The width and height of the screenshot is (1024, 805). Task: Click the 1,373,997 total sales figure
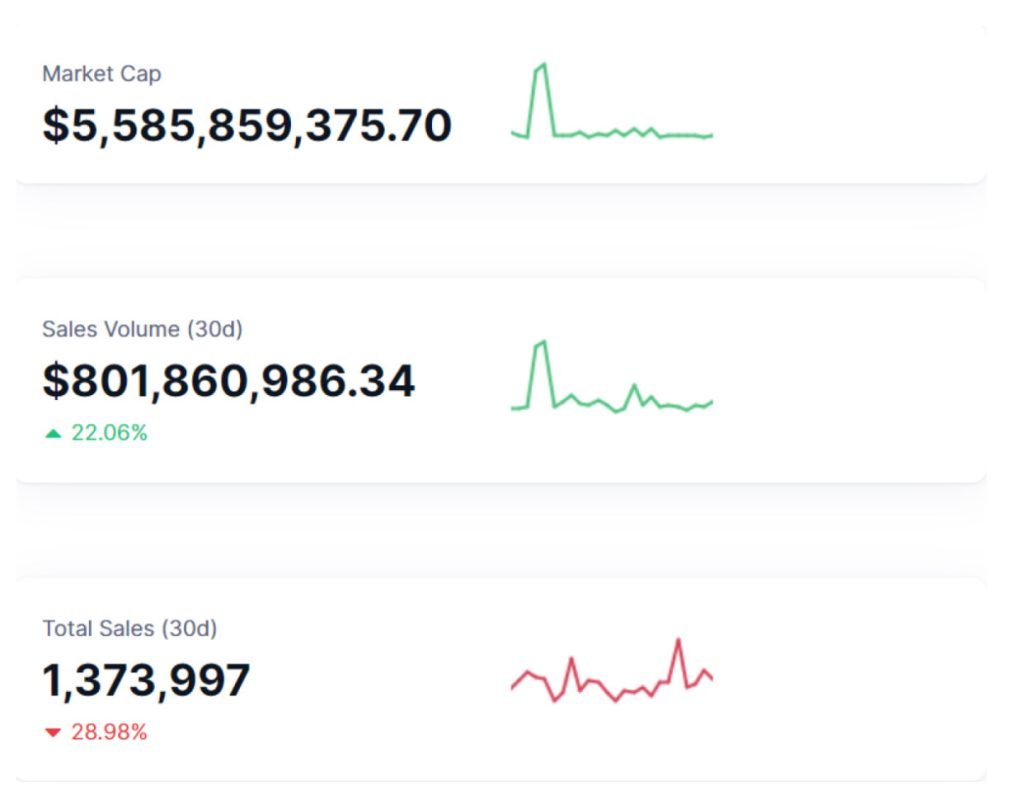tap(146, 681)
